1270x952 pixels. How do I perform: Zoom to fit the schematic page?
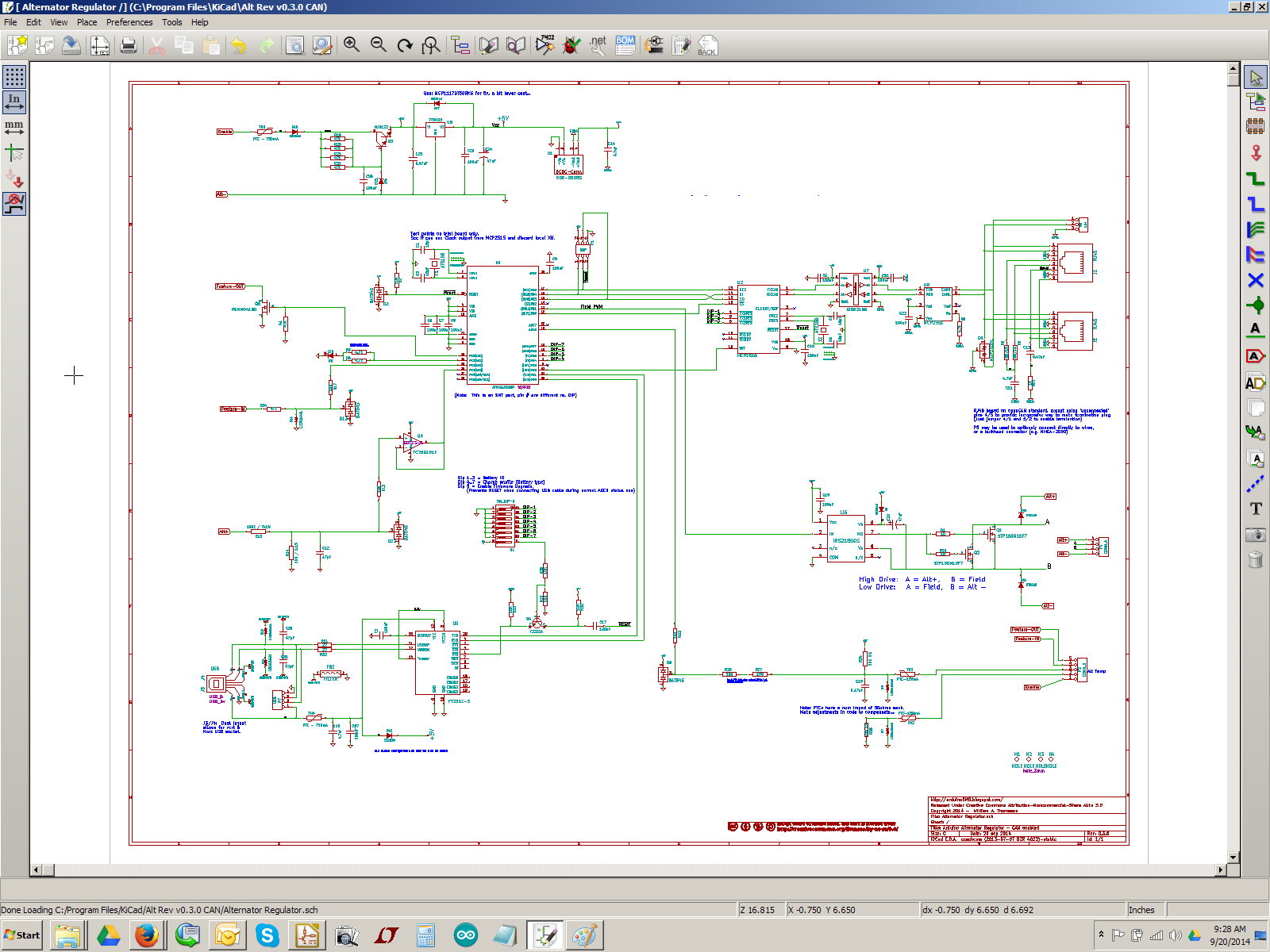click(x=432, y=45)
